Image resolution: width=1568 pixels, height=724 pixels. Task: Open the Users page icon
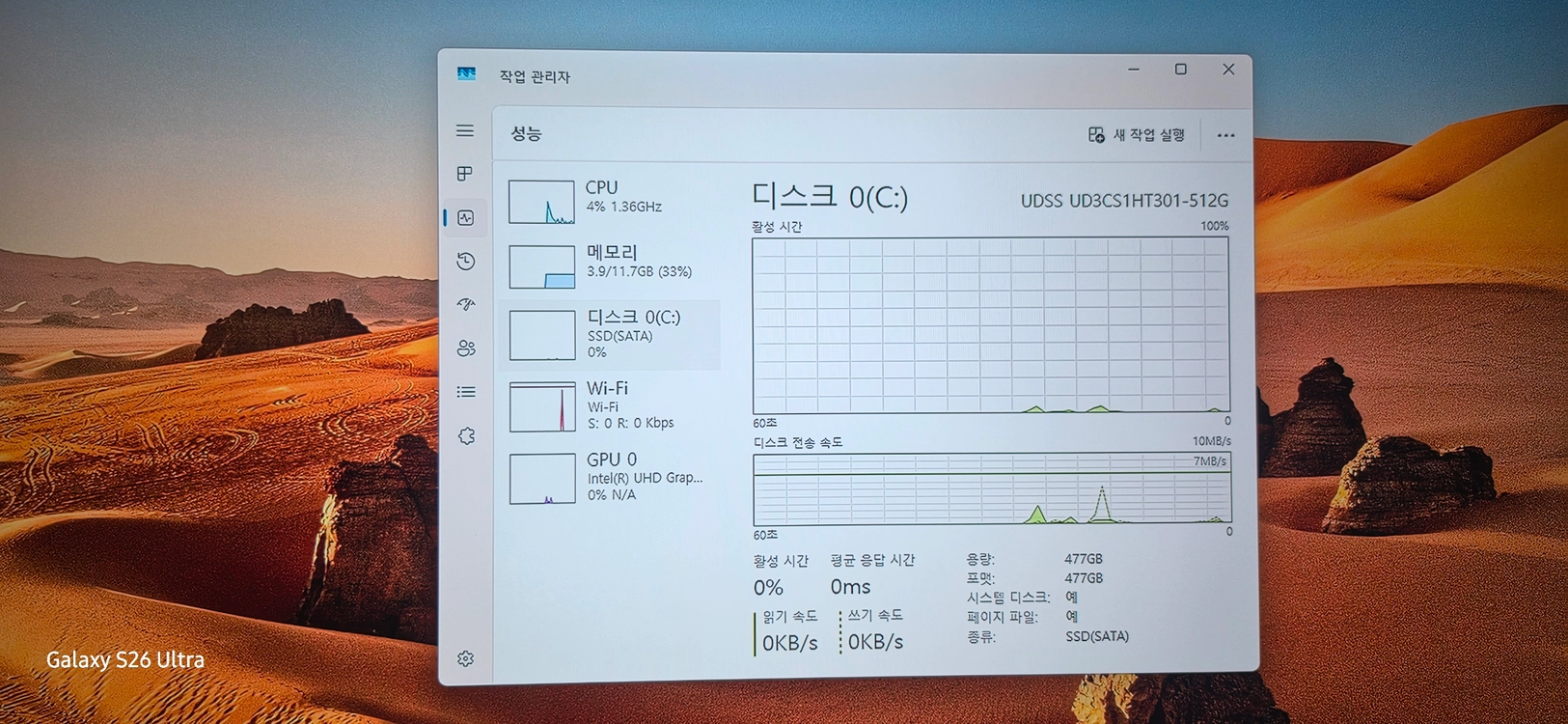coord(466,348)
